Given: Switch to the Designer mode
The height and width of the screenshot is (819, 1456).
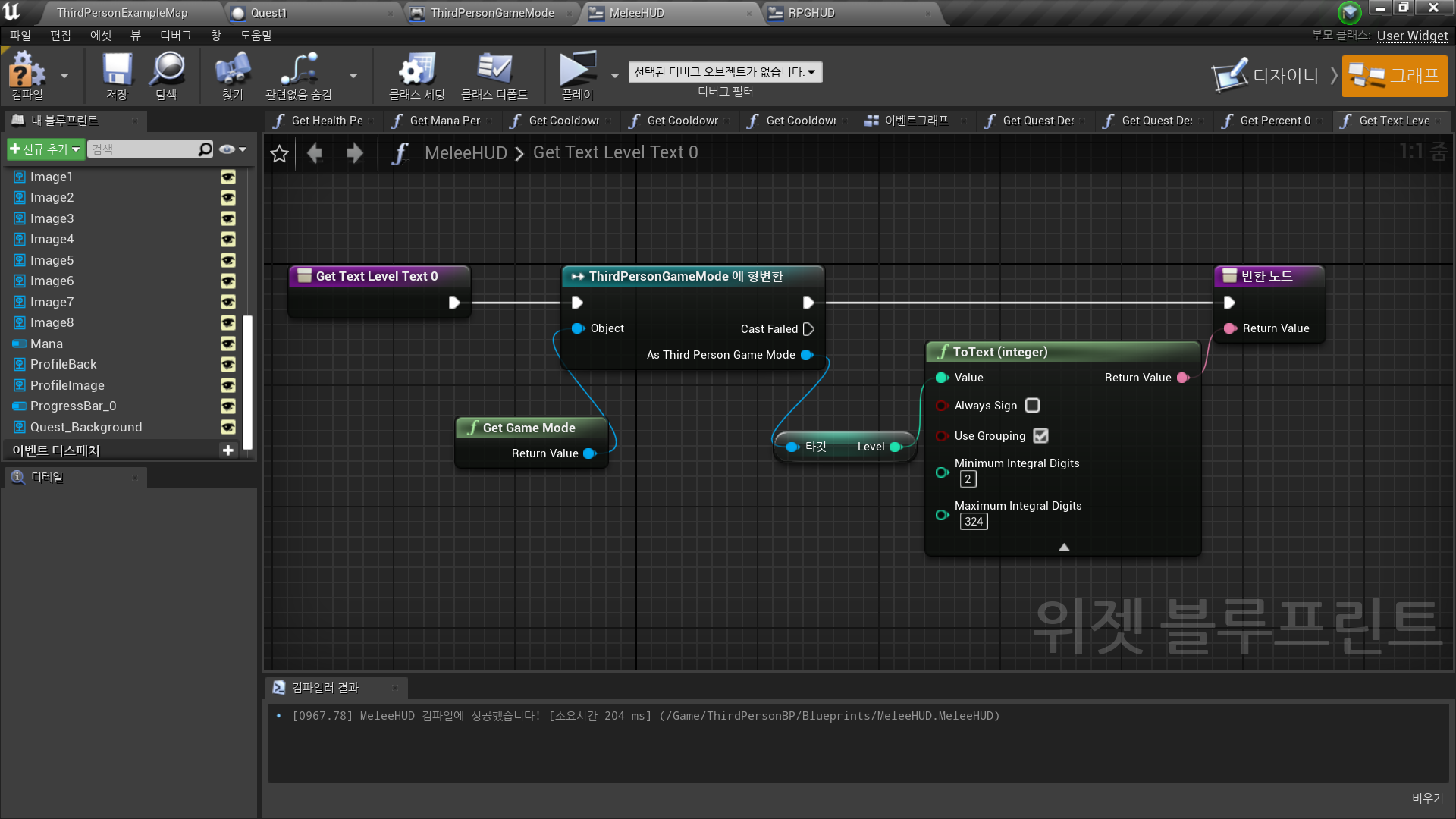Looking at the screenshot, I should [1266, 76].
